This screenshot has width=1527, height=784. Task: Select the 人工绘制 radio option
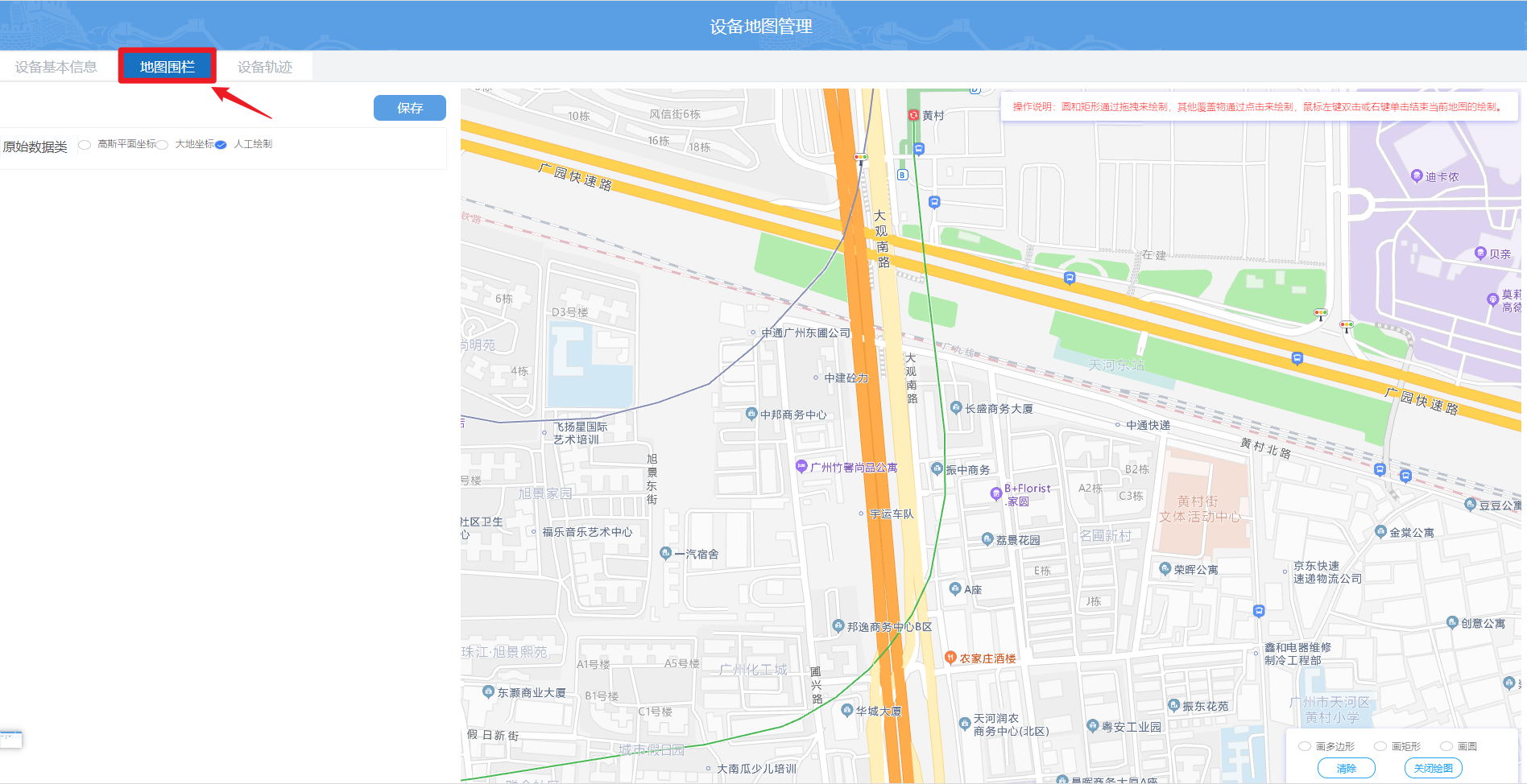click(221, 145)
